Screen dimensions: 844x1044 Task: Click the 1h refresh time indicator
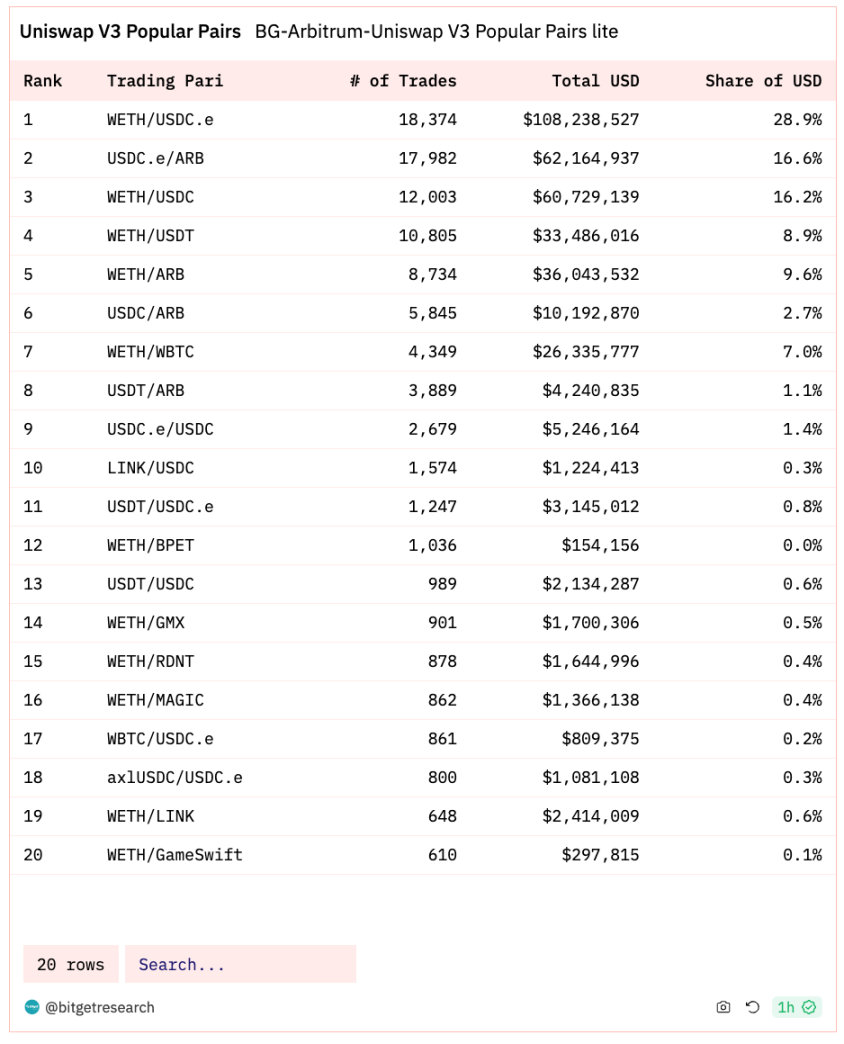coord(786,1007)
